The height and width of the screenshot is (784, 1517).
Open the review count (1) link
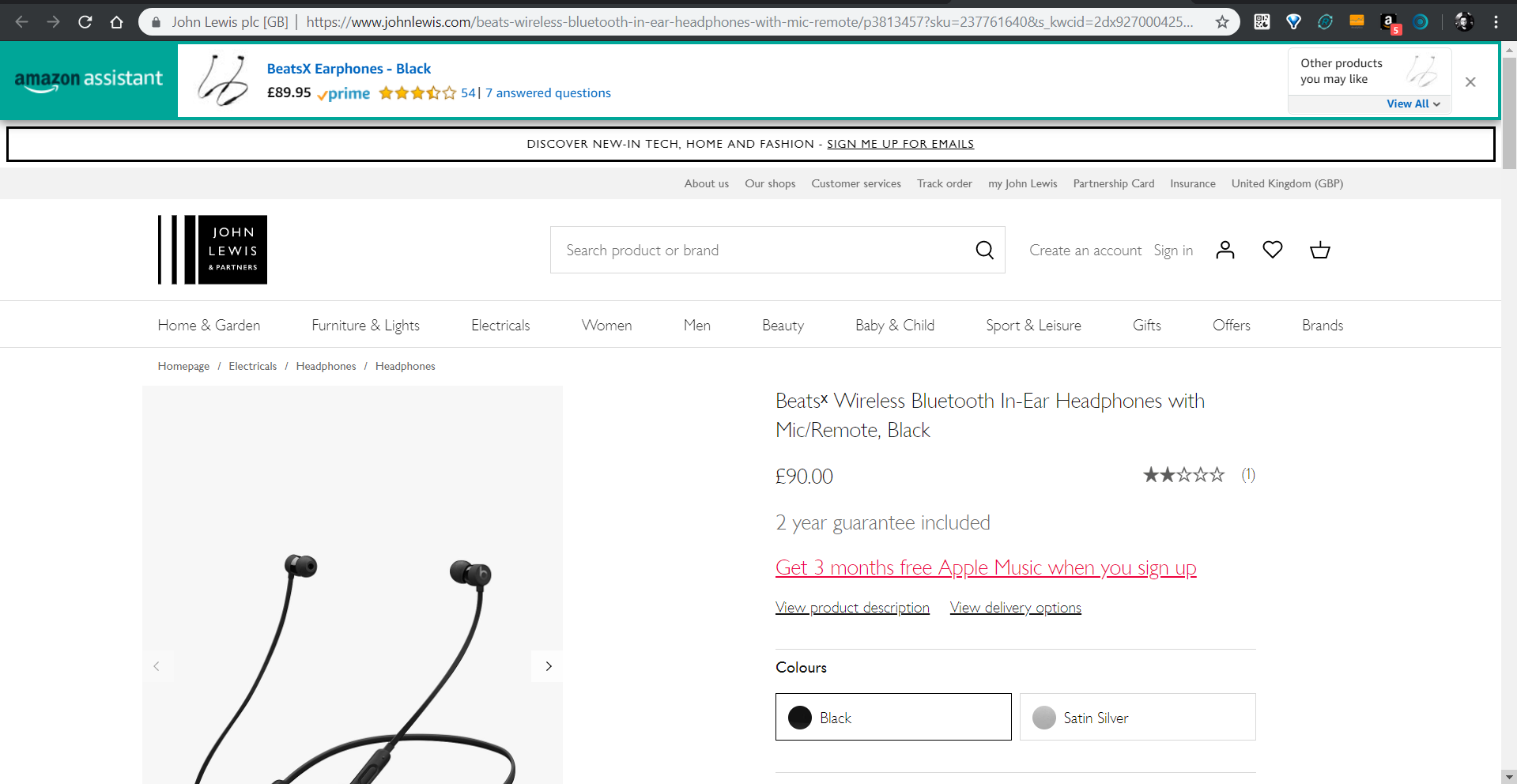coord(1248,475)
